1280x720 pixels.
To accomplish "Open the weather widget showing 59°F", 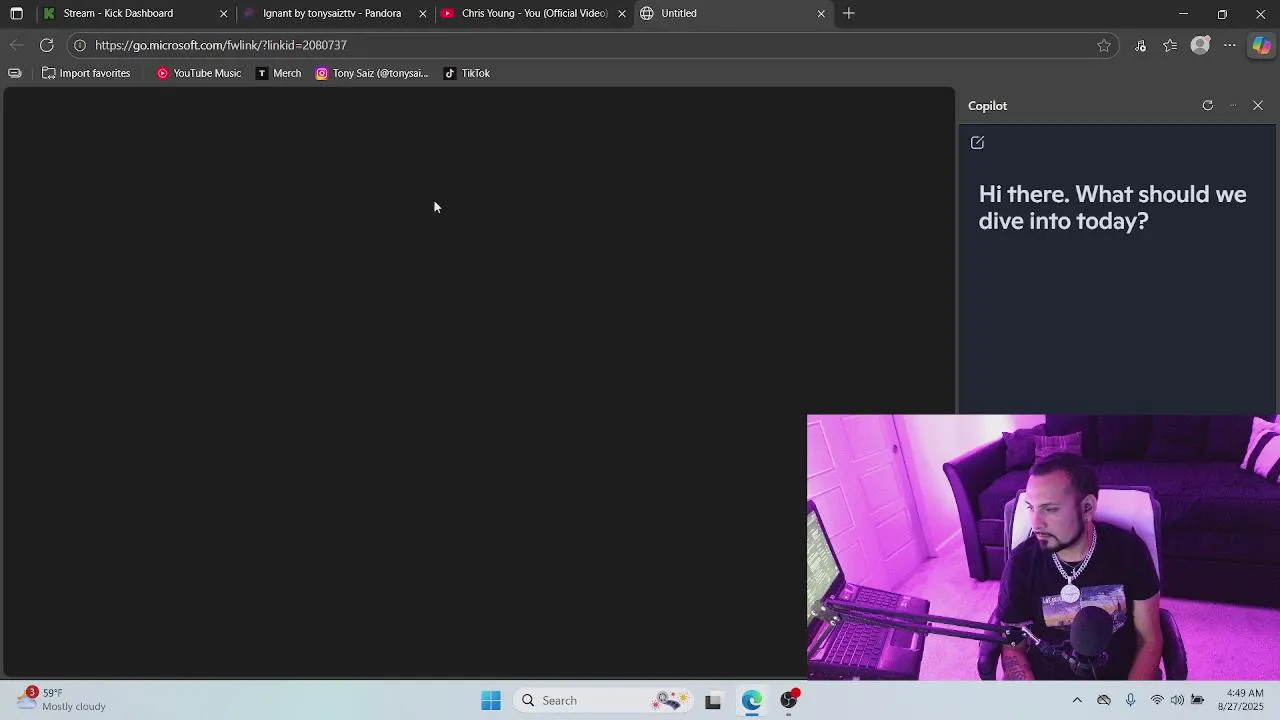I will click(x=62, y=699).
